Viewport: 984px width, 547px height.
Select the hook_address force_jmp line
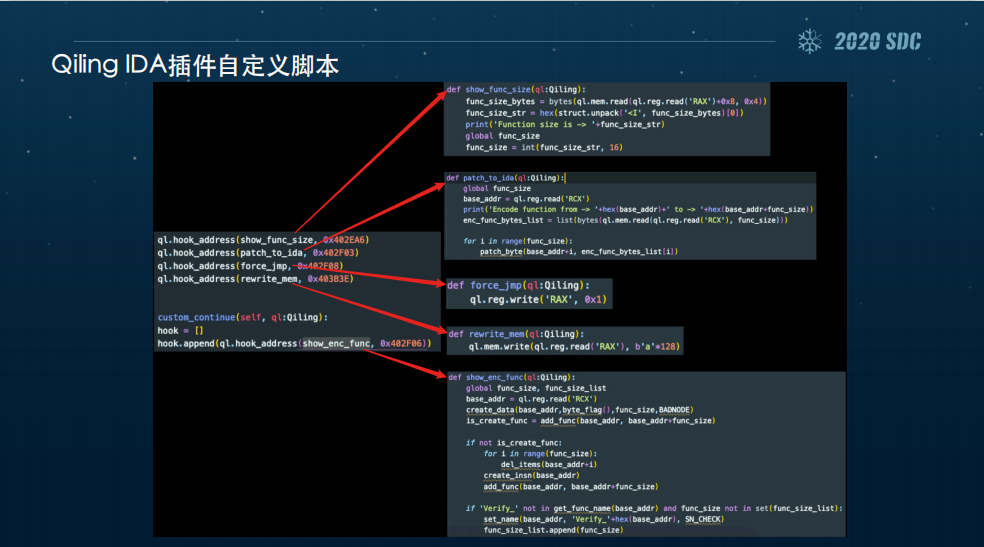[250, 266]
